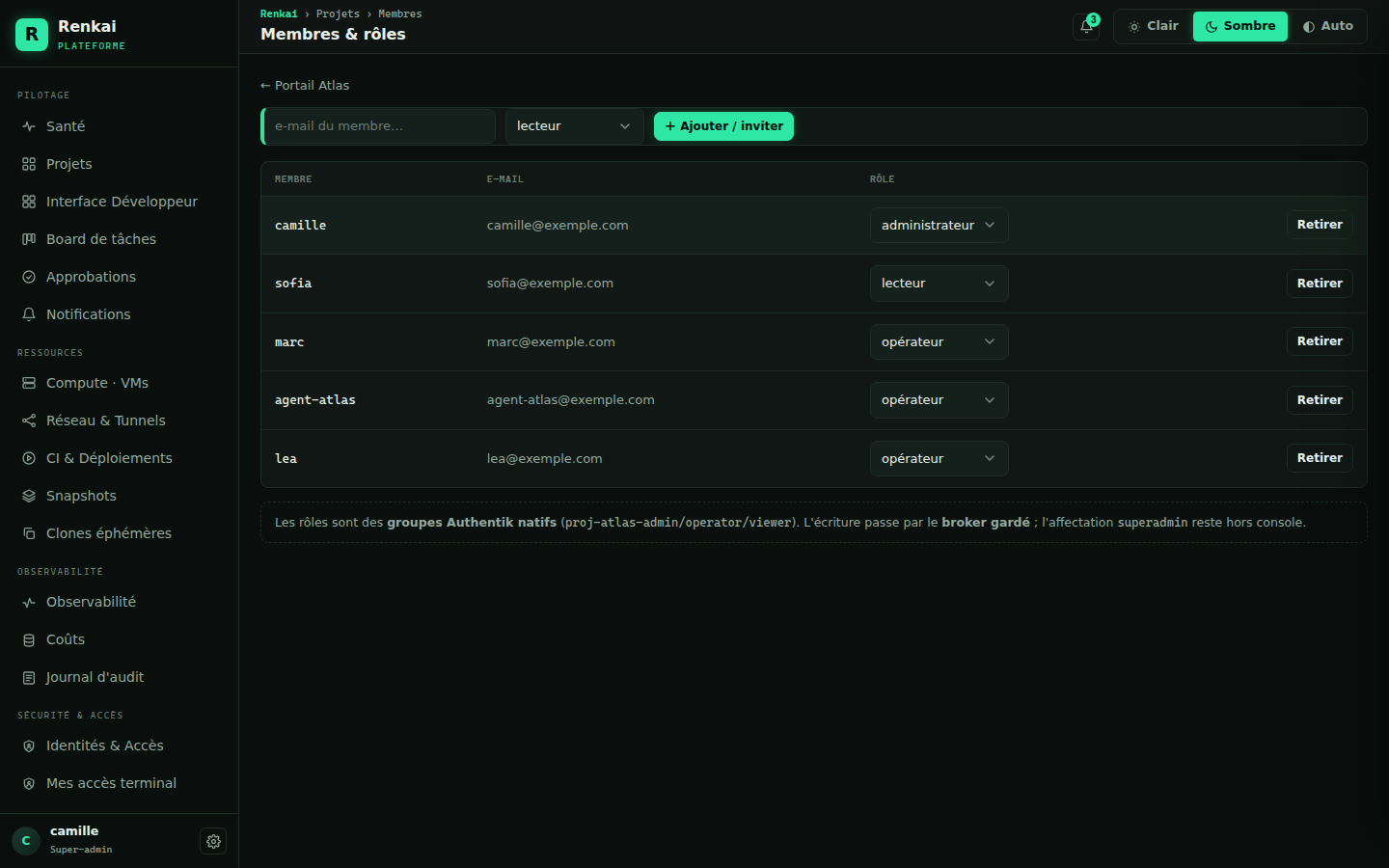Click the CI & Déploiements play icon

pos(29,458)
